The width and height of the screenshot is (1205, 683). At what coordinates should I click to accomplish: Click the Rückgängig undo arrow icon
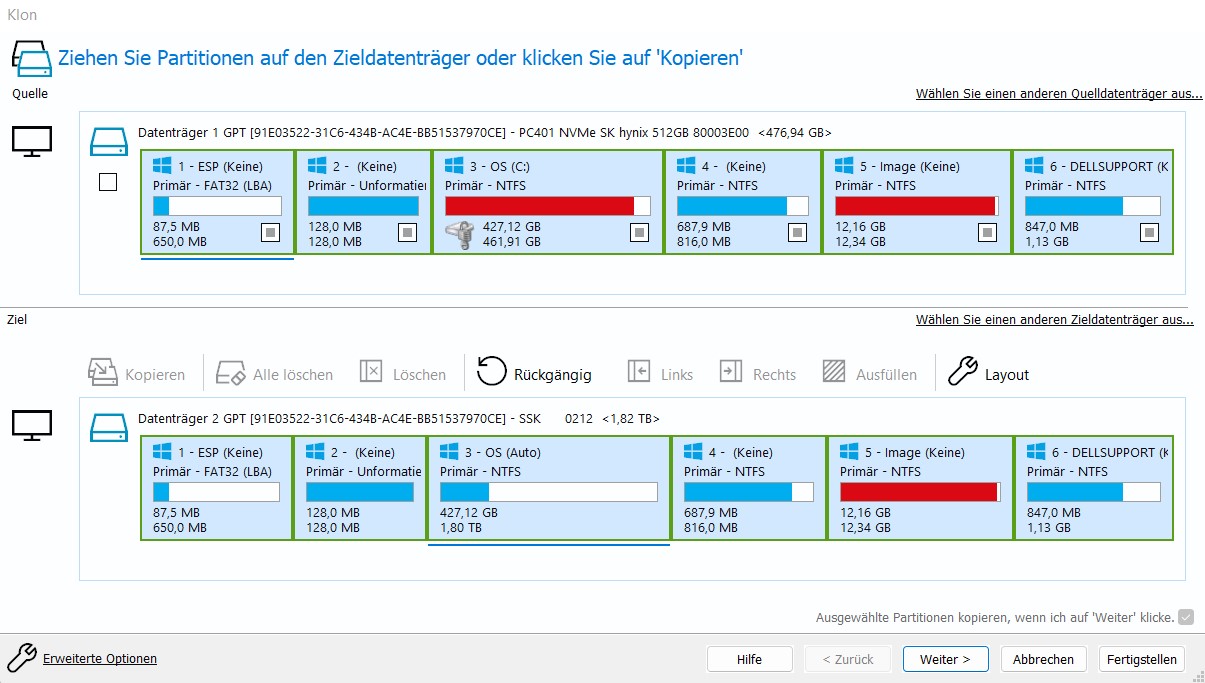(x=491, y=371)
